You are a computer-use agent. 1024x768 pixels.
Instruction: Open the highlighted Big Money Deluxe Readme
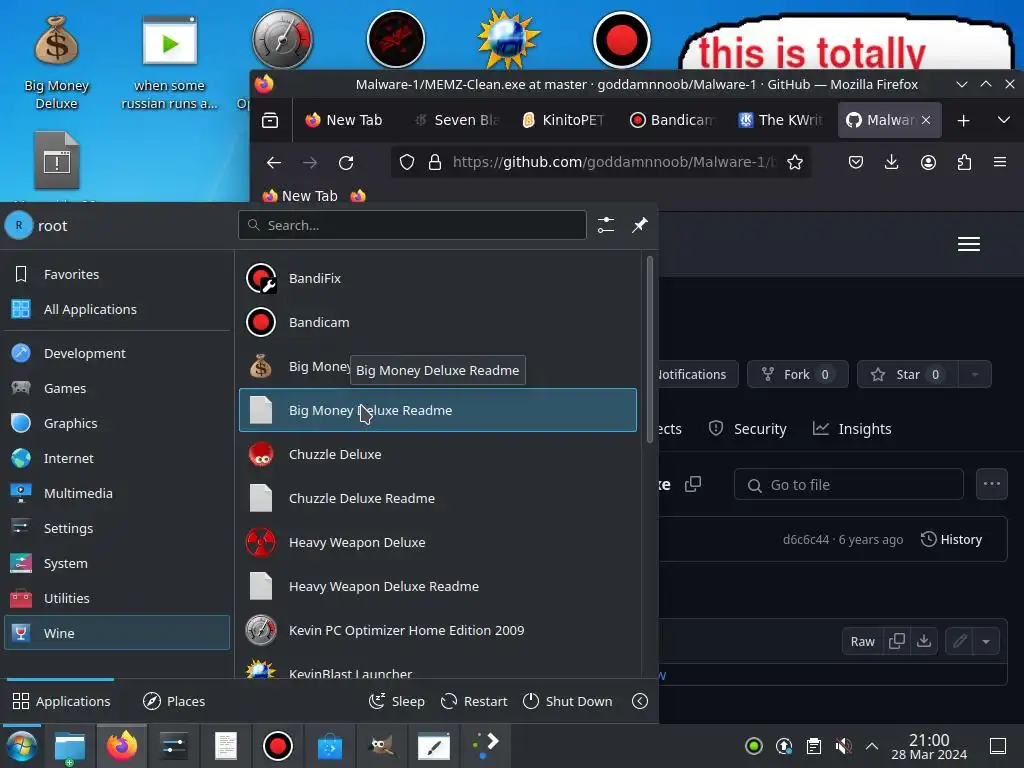tap(438, 410)
